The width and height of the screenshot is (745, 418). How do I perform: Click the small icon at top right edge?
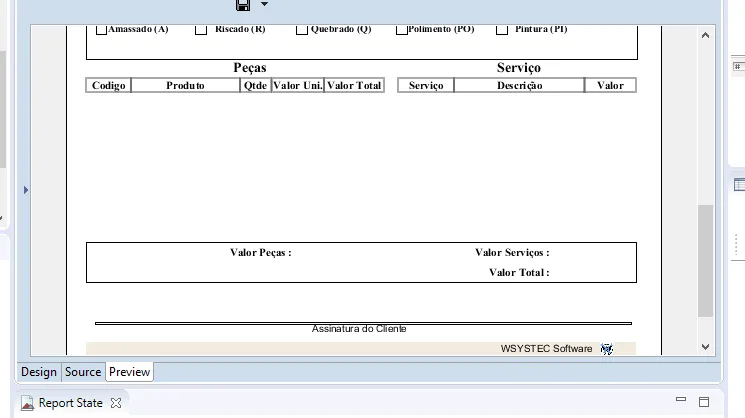tap(738, 67)
